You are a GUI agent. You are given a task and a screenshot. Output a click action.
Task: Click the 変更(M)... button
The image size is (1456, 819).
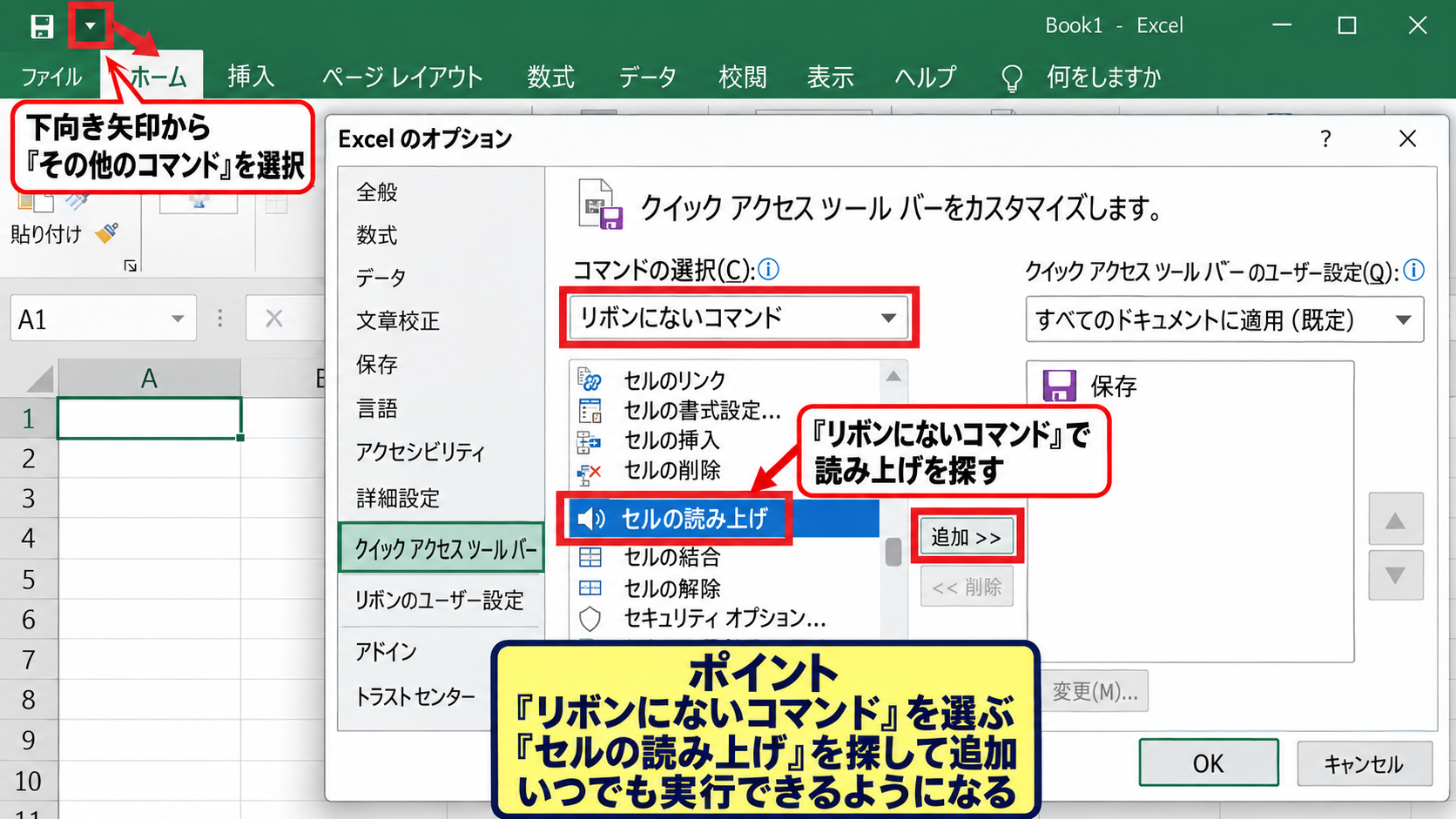coord(1095,691)
